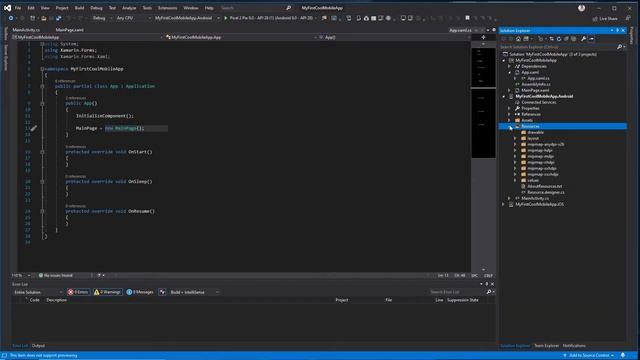Click the Live Share button

[x=605, y=18]
